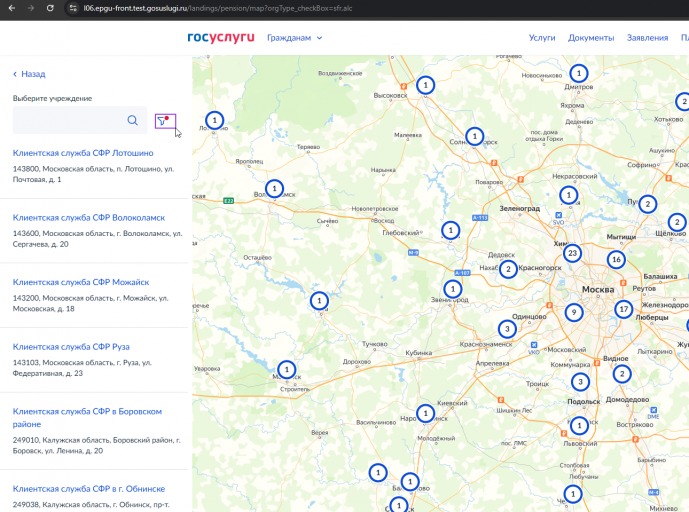The height and width of the screenshot is (512, 689).
Task: Go back with browser back arrow
Action: pos(12,8)
